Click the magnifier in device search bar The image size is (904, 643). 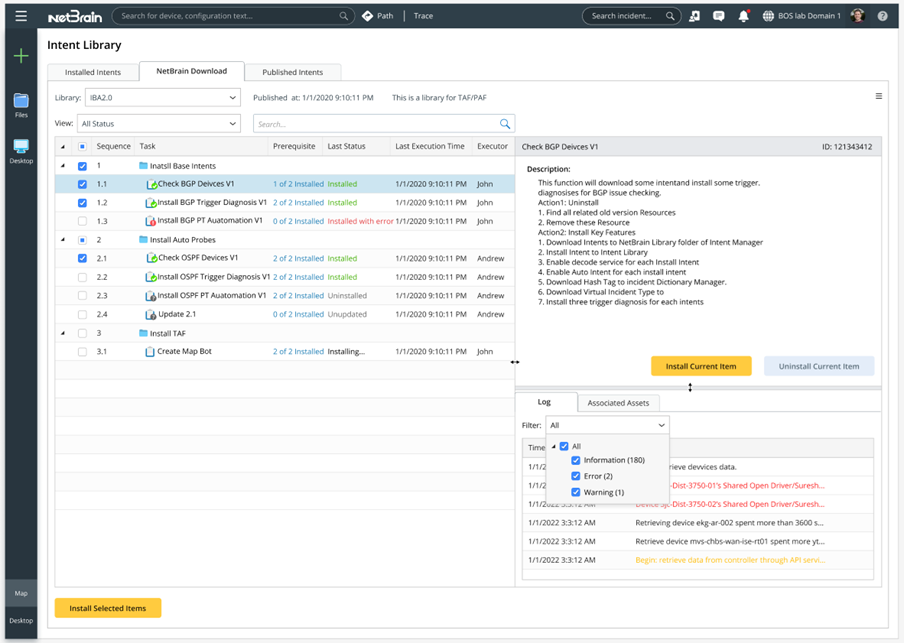tap(344, 16)
